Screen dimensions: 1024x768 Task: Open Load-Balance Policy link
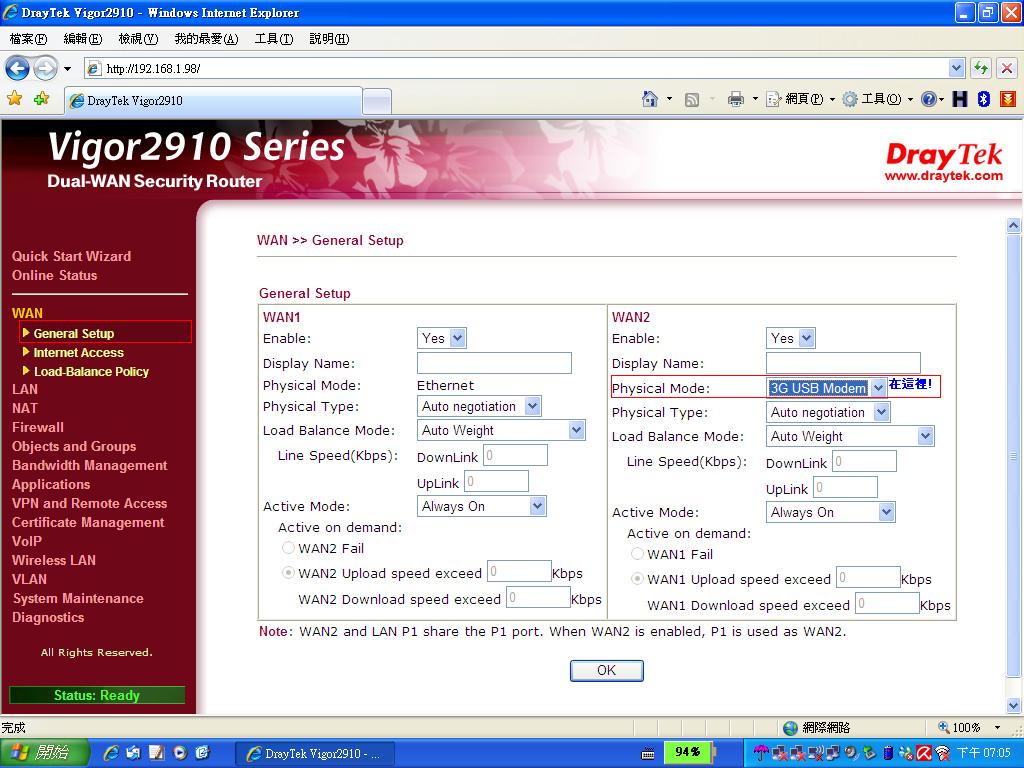coord(91,372)
